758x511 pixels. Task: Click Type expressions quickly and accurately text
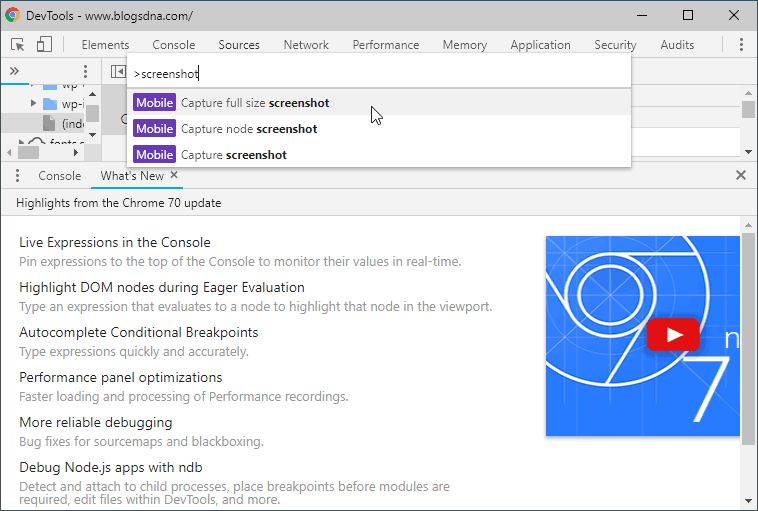[x=134, y=351]
